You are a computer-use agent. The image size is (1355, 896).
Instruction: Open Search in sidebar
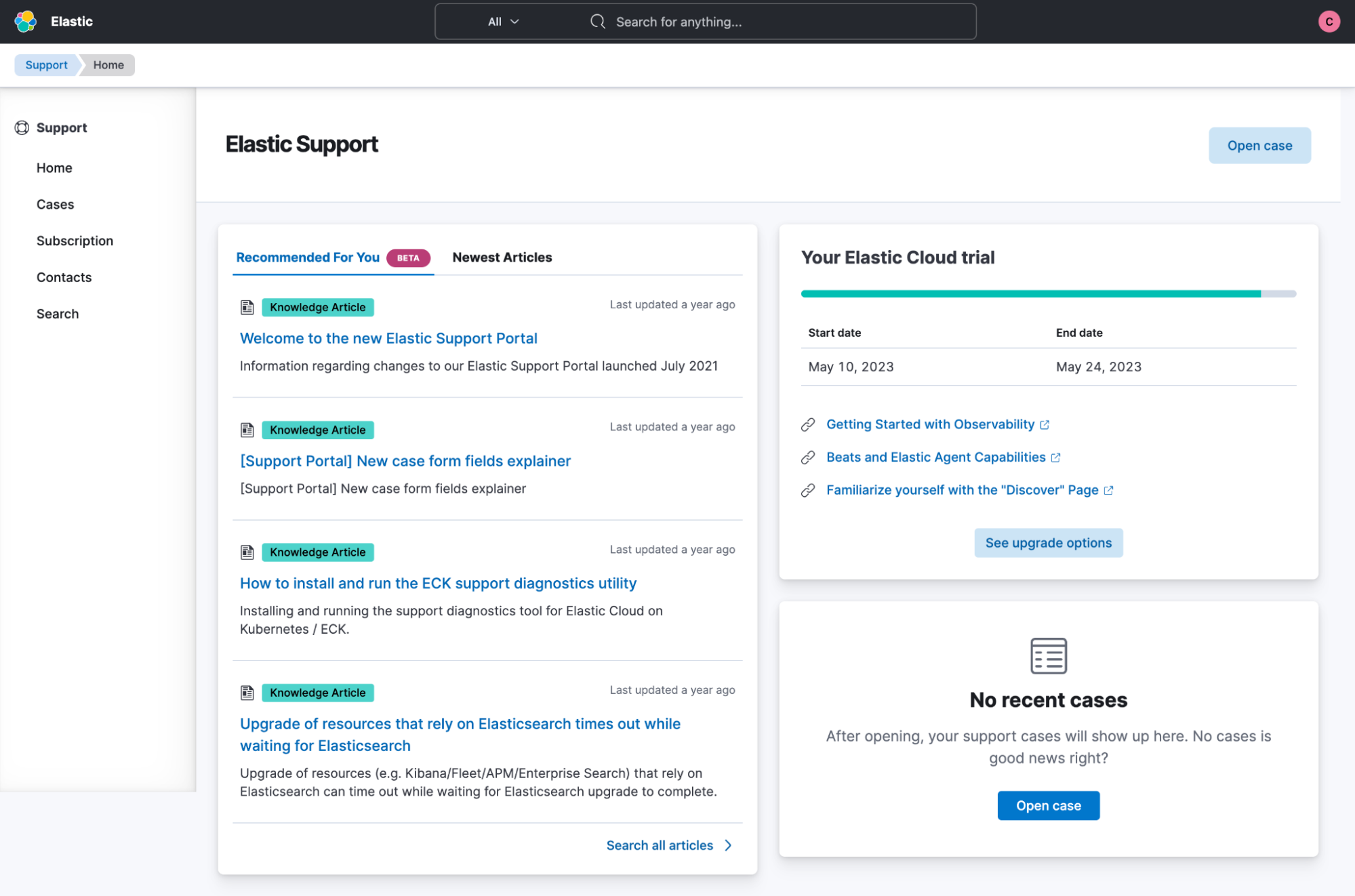pyautogui.click(x=58, y=314)
